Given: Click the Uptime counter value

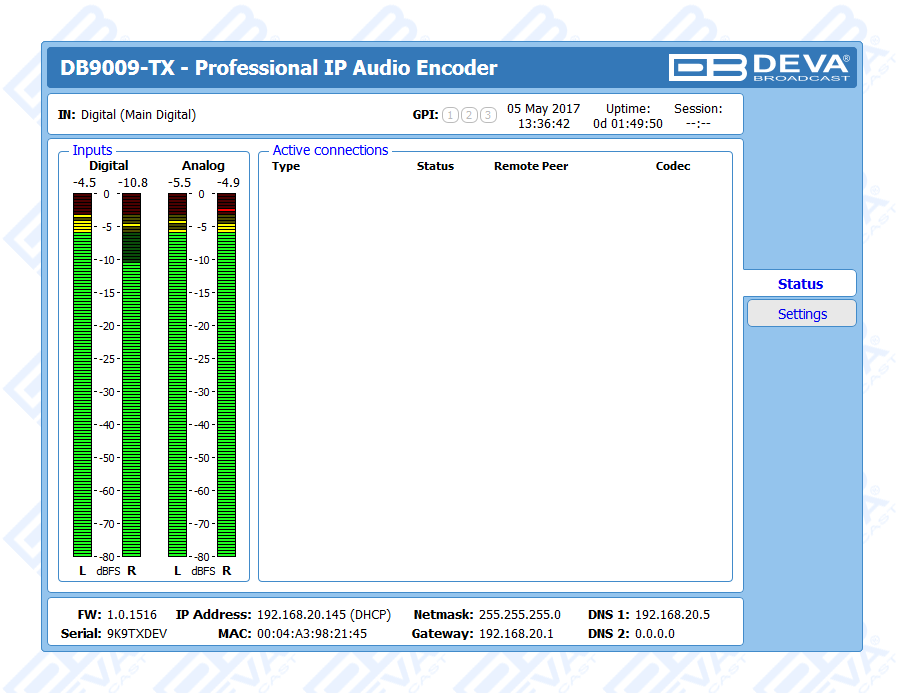Looking at the screenshot, I should (x=628, y=124).
